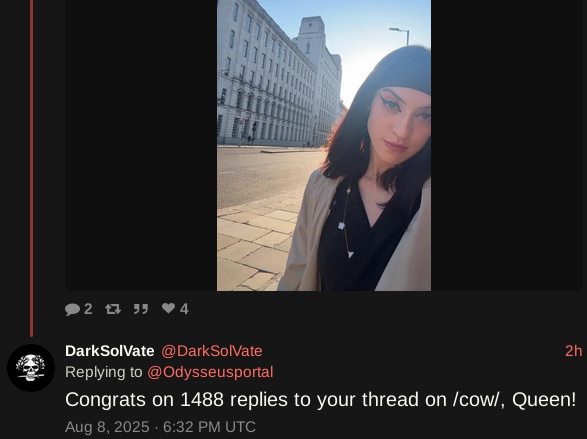The width and height of the screenshot is (587, 439).
Task: Retweet the post with the arrows icon
Action: coord(113,309)
